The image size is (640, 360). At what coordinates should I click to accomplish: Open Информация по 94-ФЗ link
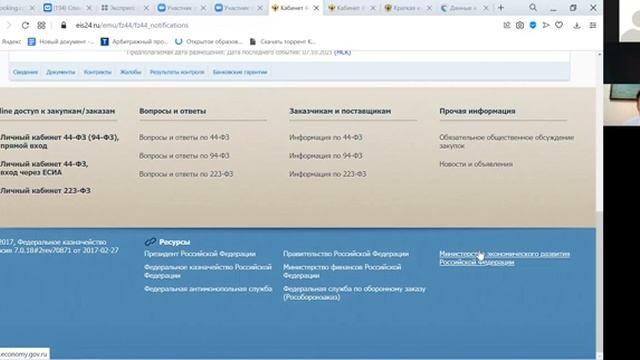coord(326,156)
